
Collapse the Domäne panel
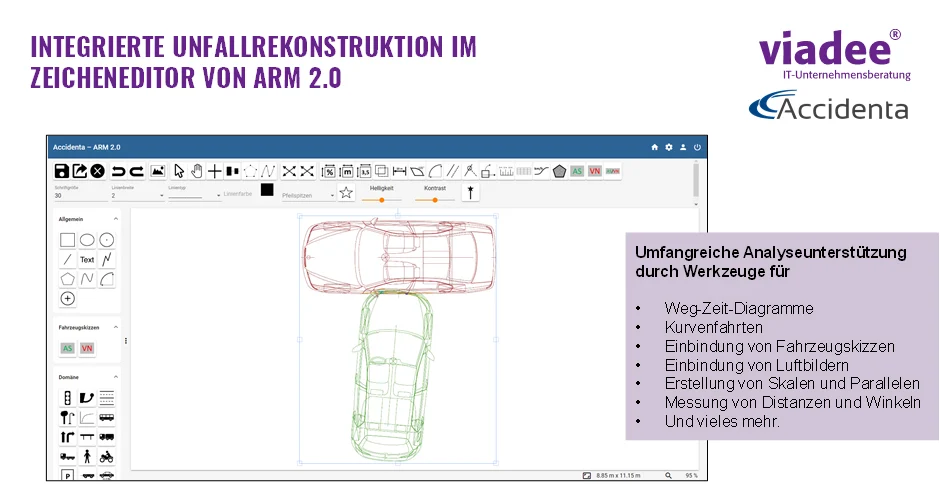point(116,377)
